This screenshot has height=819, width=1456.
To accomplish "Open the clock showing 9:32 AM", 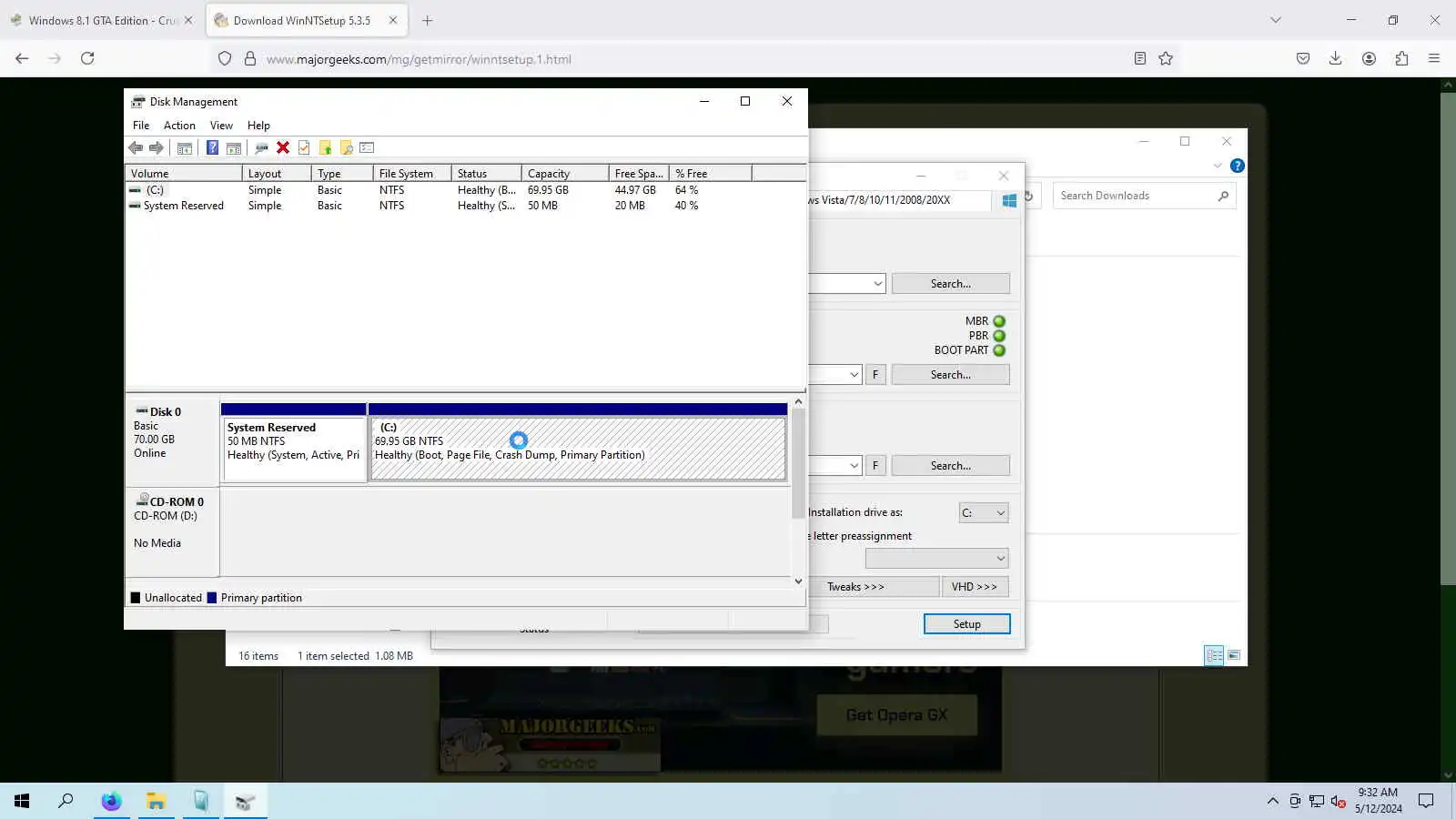I will tap(1378, 801).
